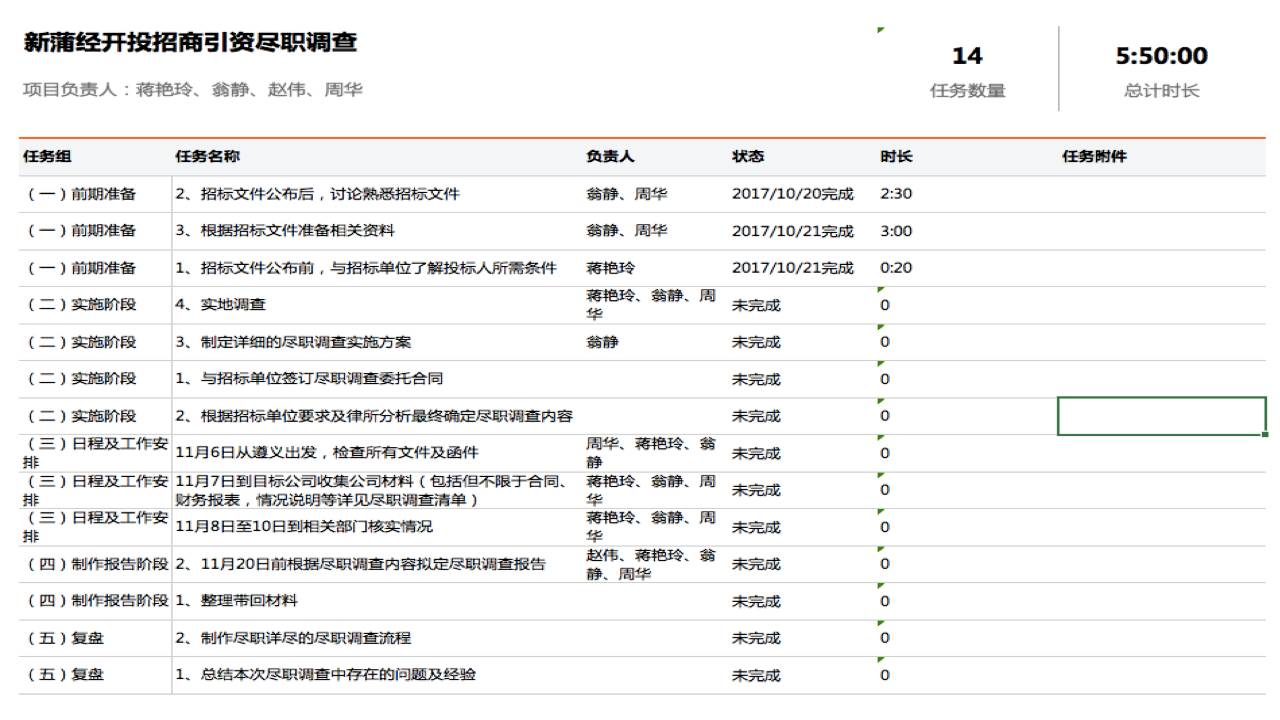Select the cell 2、招标文件公布后，讨论熟悉招标文件
The width and height of the screenshot is (1280, 720).
click(x=318, y=194)
